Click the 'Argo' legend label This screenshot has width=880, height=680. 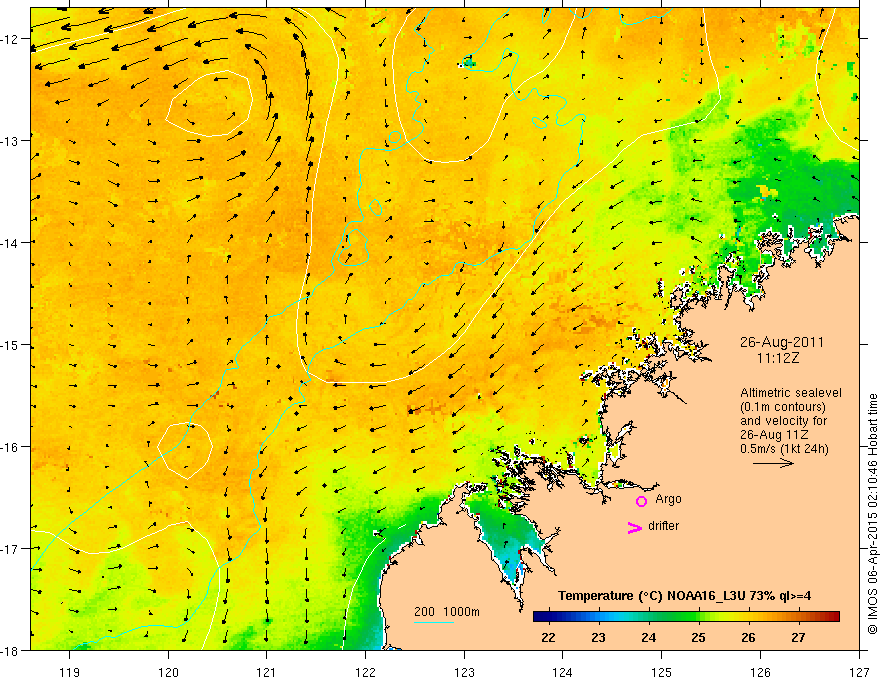point(668,499)
